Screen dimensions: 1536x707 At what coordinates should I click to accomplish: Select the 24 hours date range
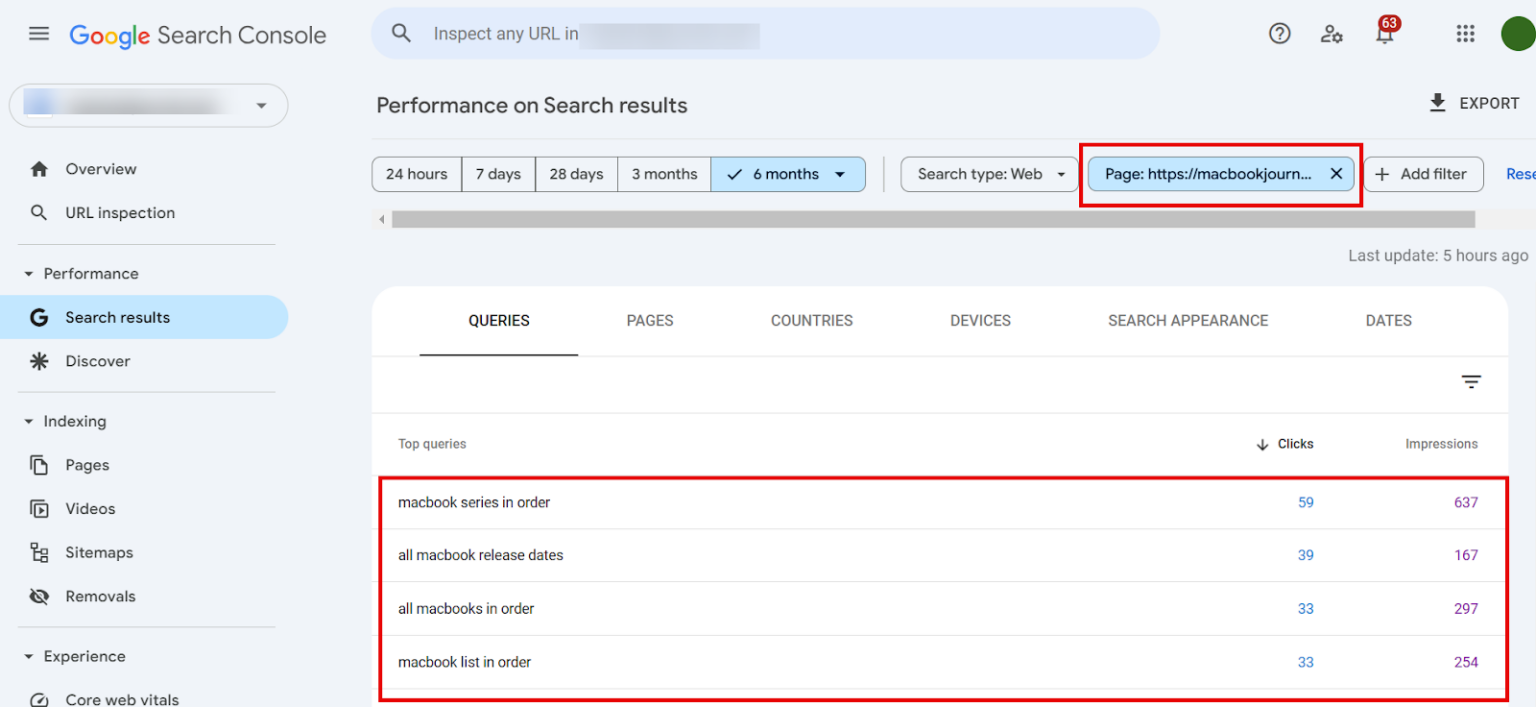pos(417,174)
